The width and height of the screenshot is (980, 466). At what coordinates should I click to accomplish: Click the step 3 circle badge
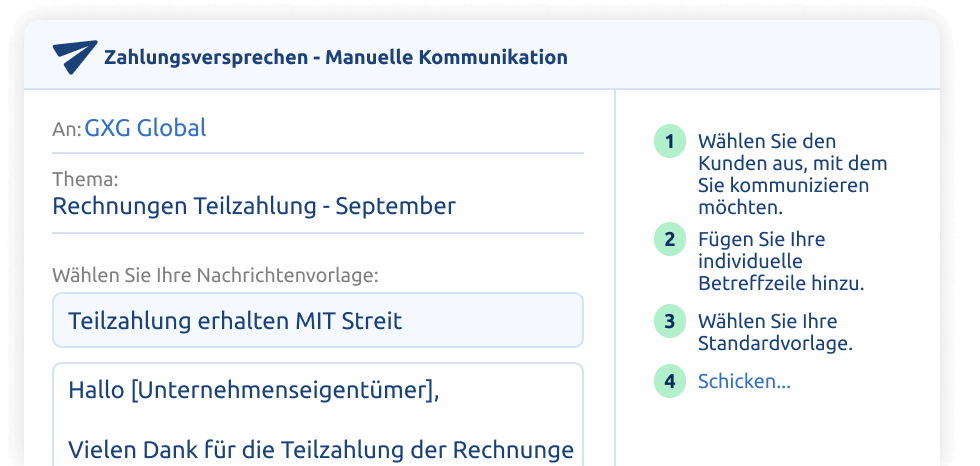(670, 321)
